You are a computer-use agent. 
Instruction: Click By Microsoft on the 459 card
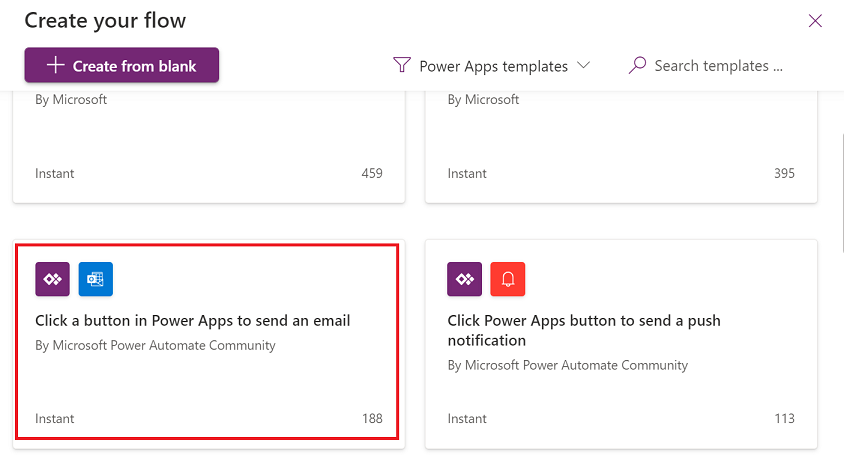point(71,100)
